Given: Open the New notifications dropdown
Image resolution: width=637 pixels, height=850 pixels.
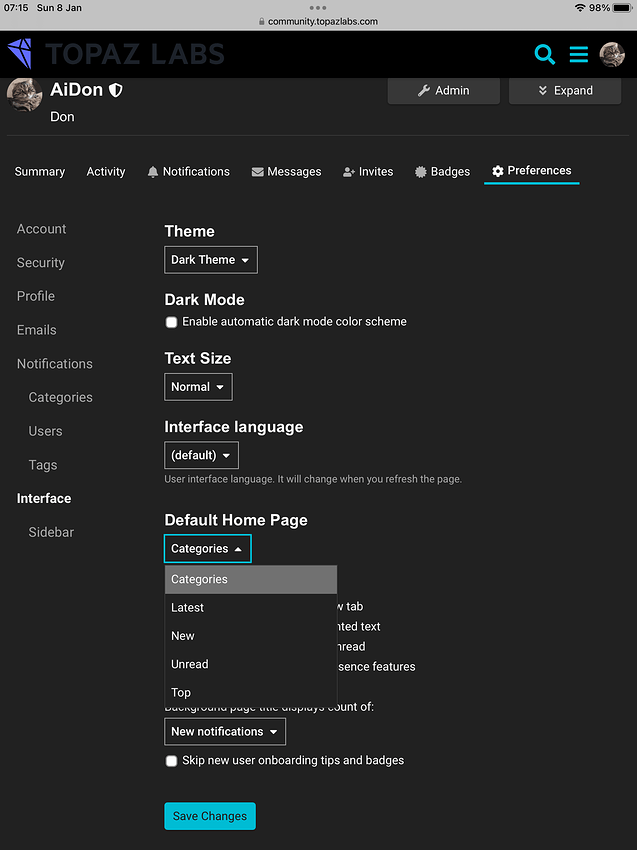Looking at the screenshot, I should click(224, 732).
